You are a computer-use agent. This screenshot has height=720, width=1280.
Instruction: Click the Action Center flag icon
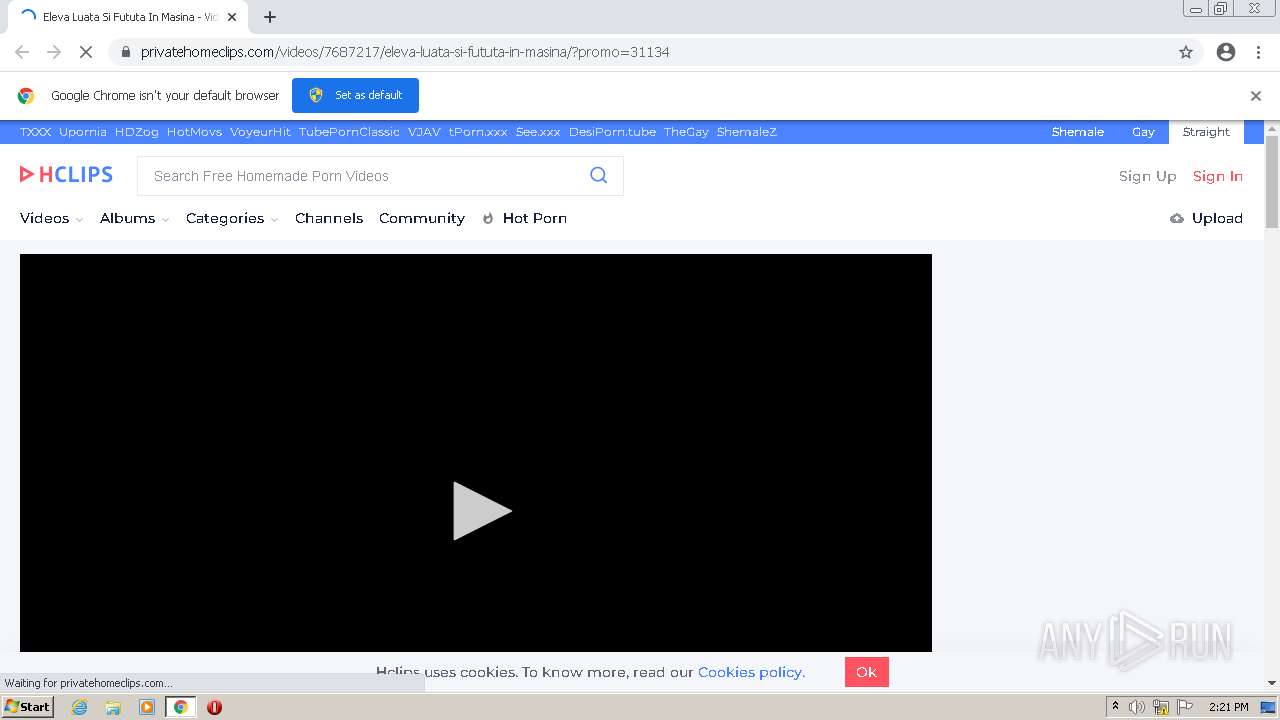tap(1185, 707)
